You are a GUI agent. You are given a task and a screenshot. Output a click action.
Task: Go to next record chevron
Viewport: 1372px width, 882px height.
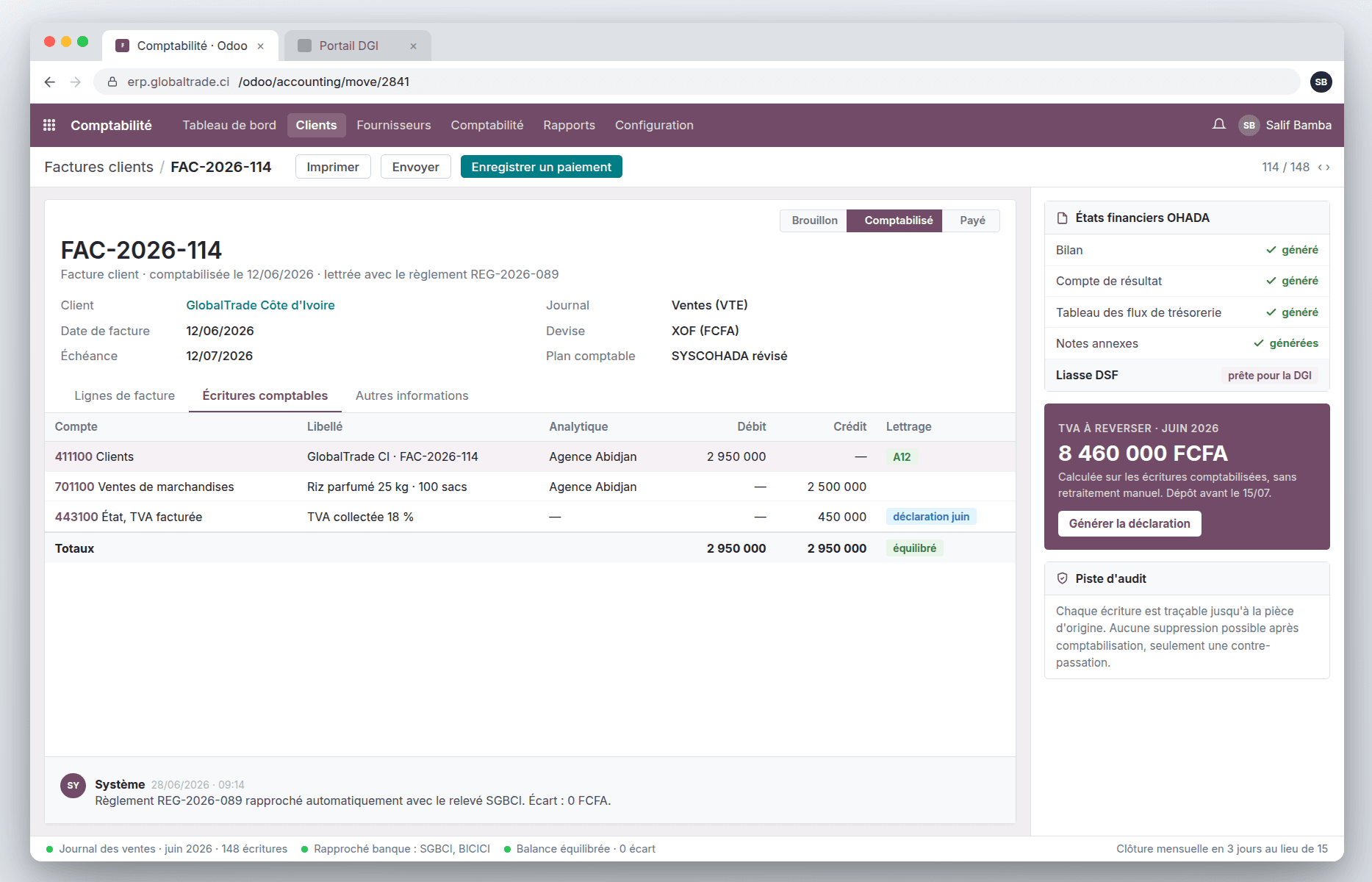(x=1328, y=168)
